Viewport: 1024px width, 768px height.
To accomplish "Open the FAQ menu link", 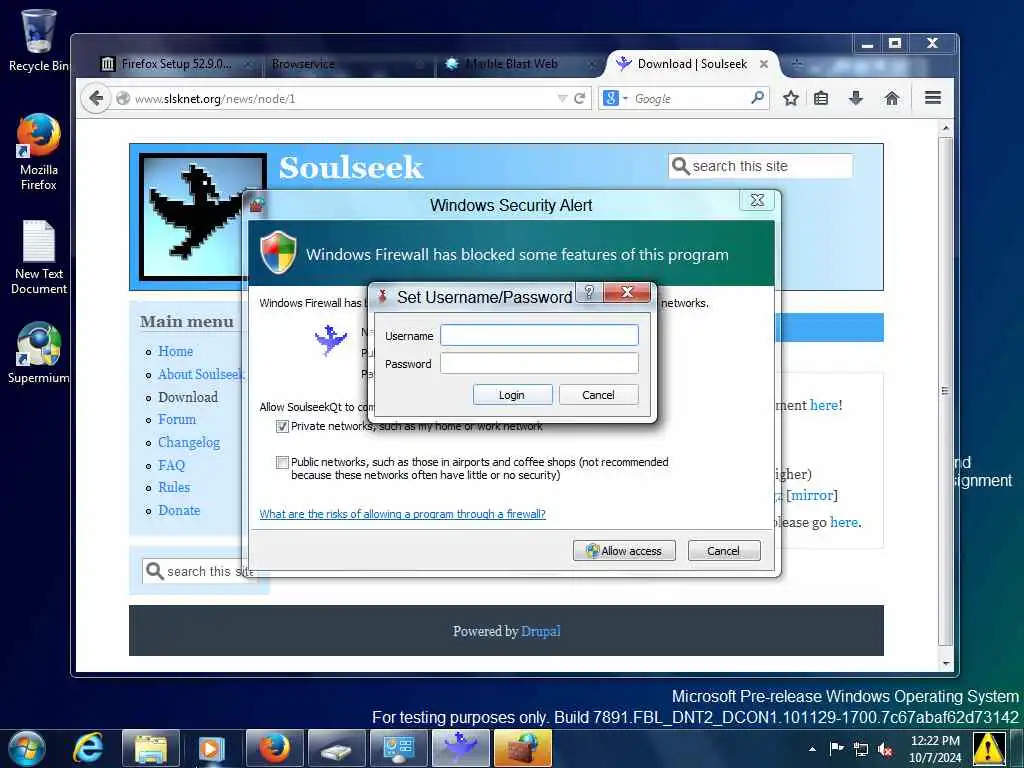I will coord(172,465).
